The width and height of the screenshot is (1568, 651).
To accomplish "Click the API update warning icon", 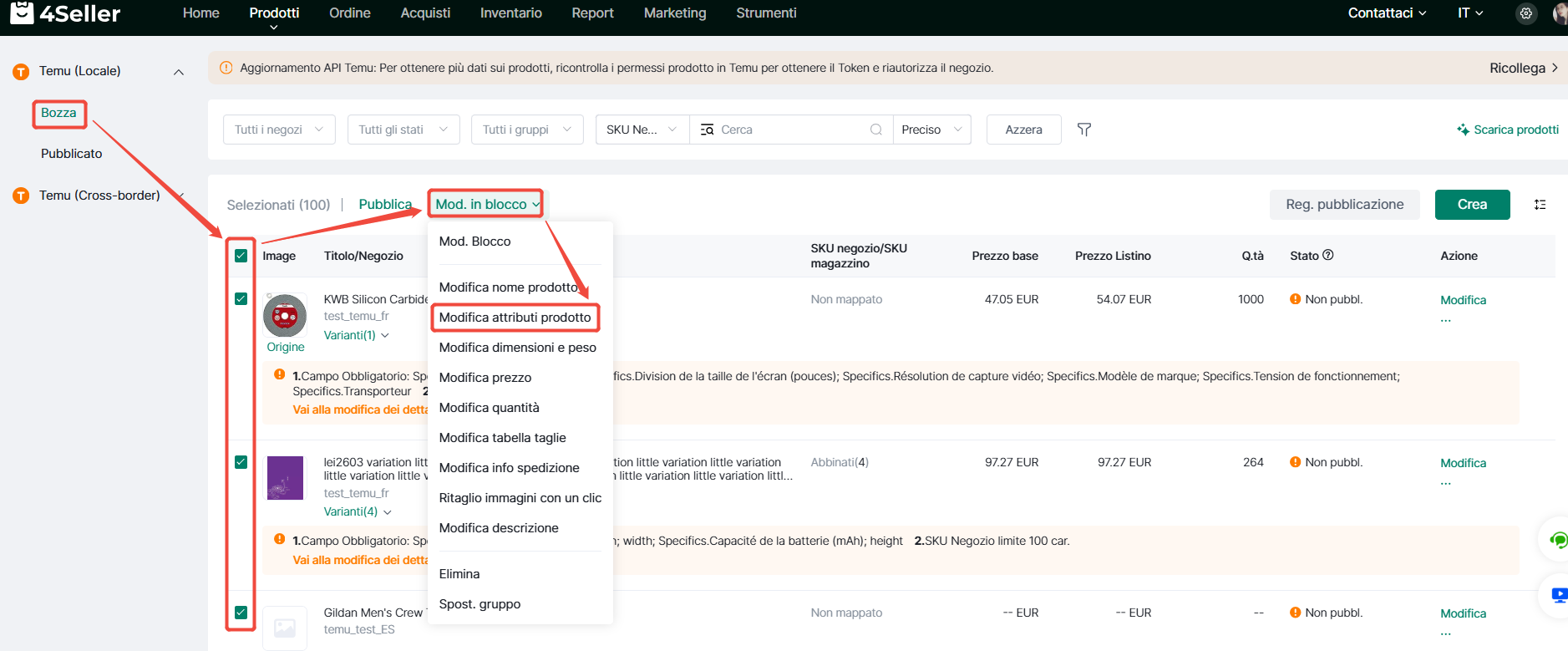I will point(226,68).
